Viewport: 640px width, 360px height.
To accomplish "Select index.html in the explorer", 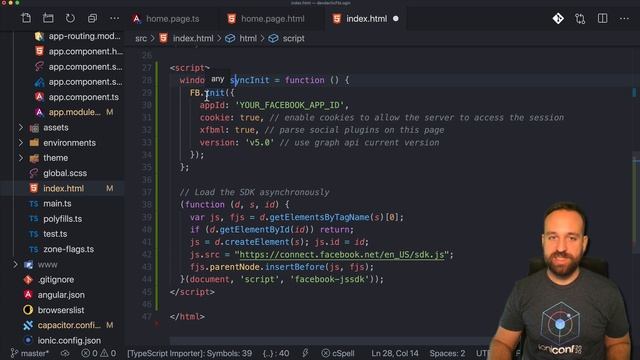I will (x=63, y=189).
